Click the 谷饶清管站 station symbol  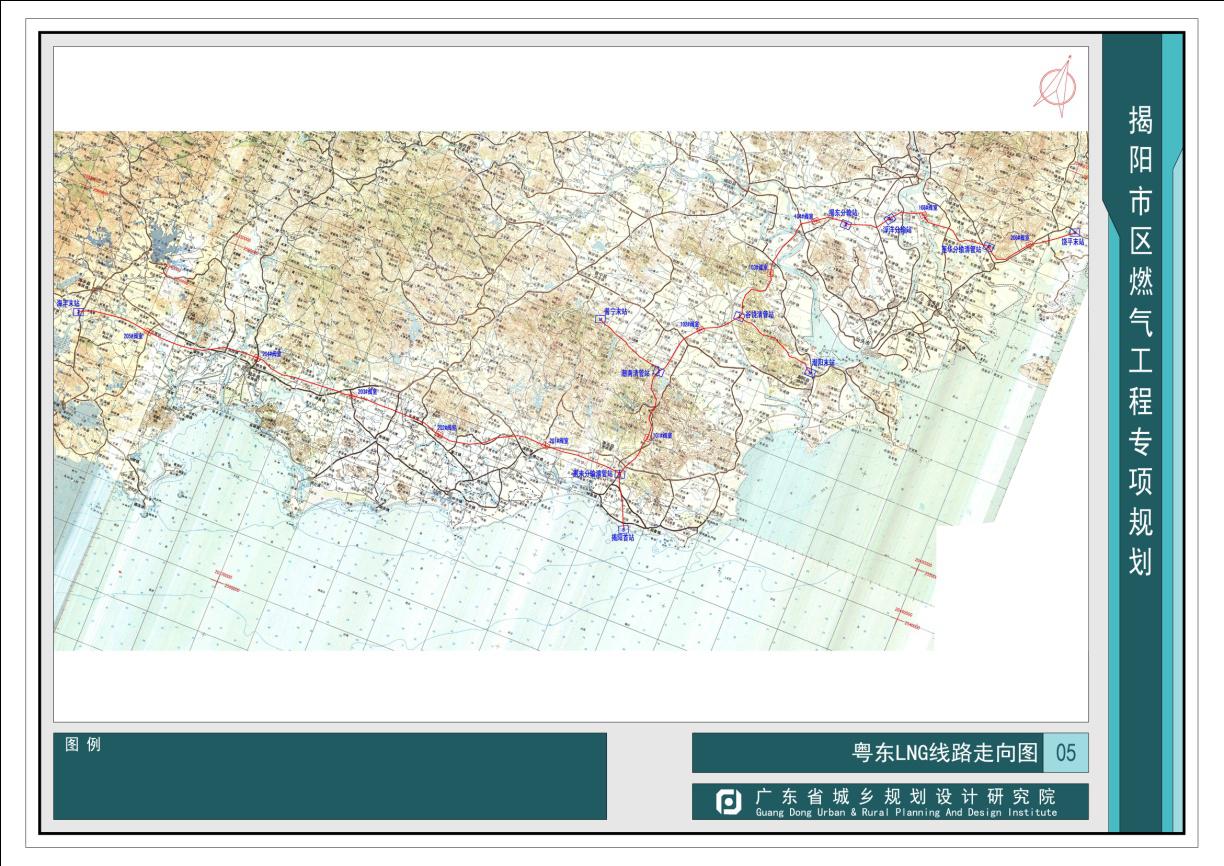pos(740,316)
